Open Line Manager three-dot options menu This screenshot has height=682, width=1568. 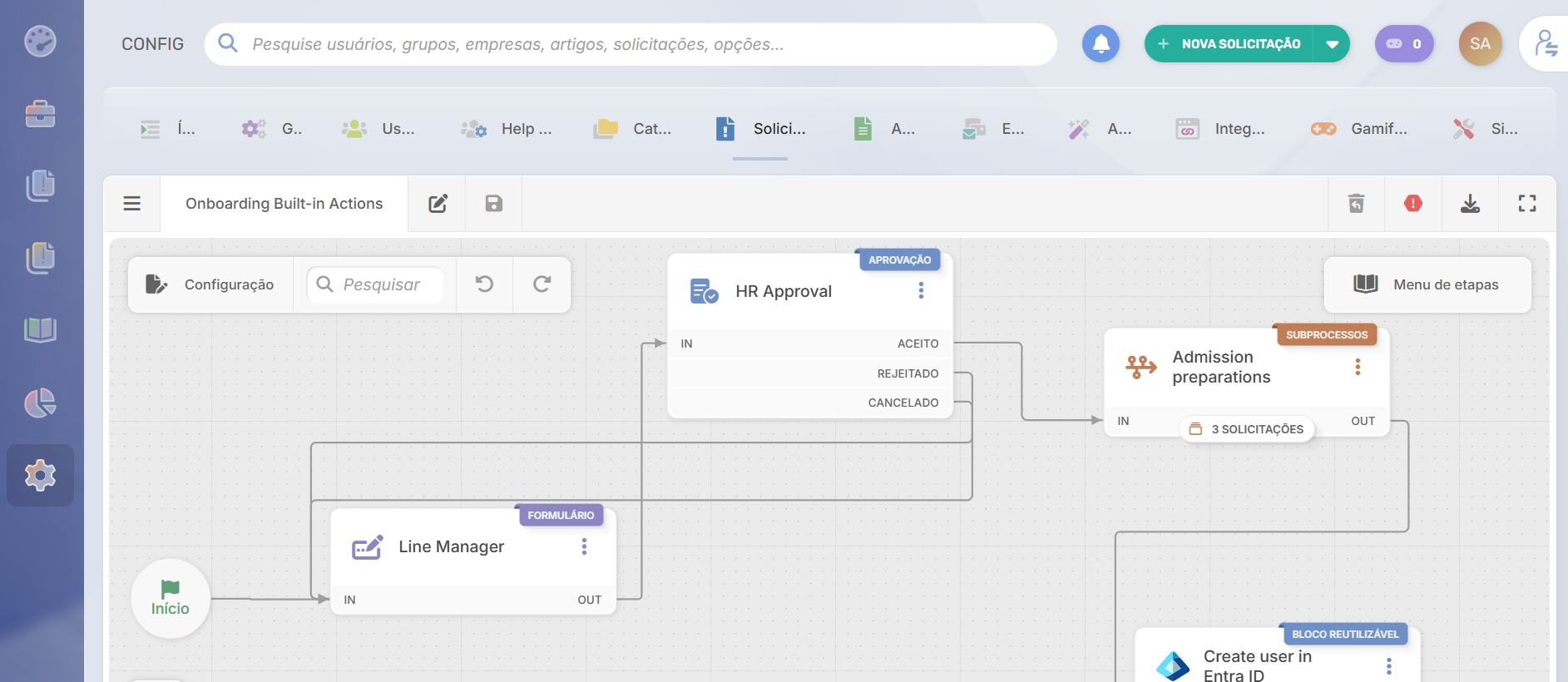pos(584,546)
